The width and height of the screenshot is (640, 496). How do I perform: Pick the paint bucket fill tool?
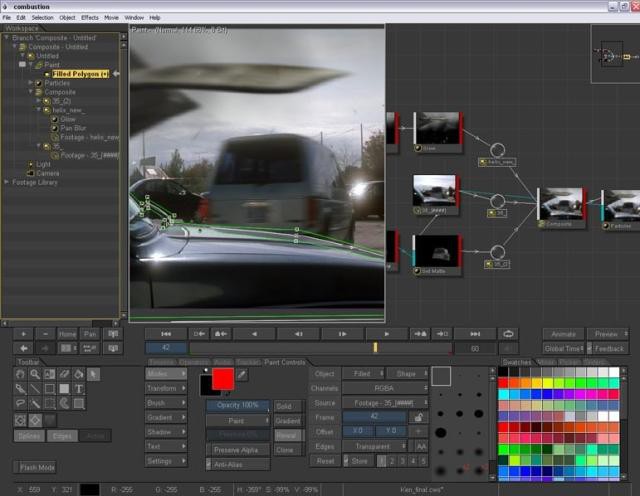[79, 374]
